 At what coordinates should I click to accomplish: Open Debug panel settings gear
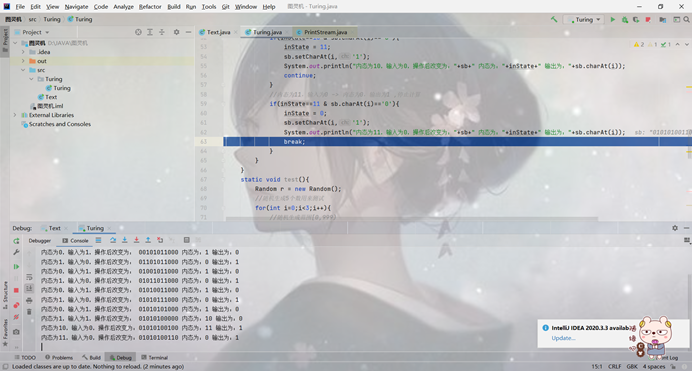pyautogui.click(x=675, y=228)
